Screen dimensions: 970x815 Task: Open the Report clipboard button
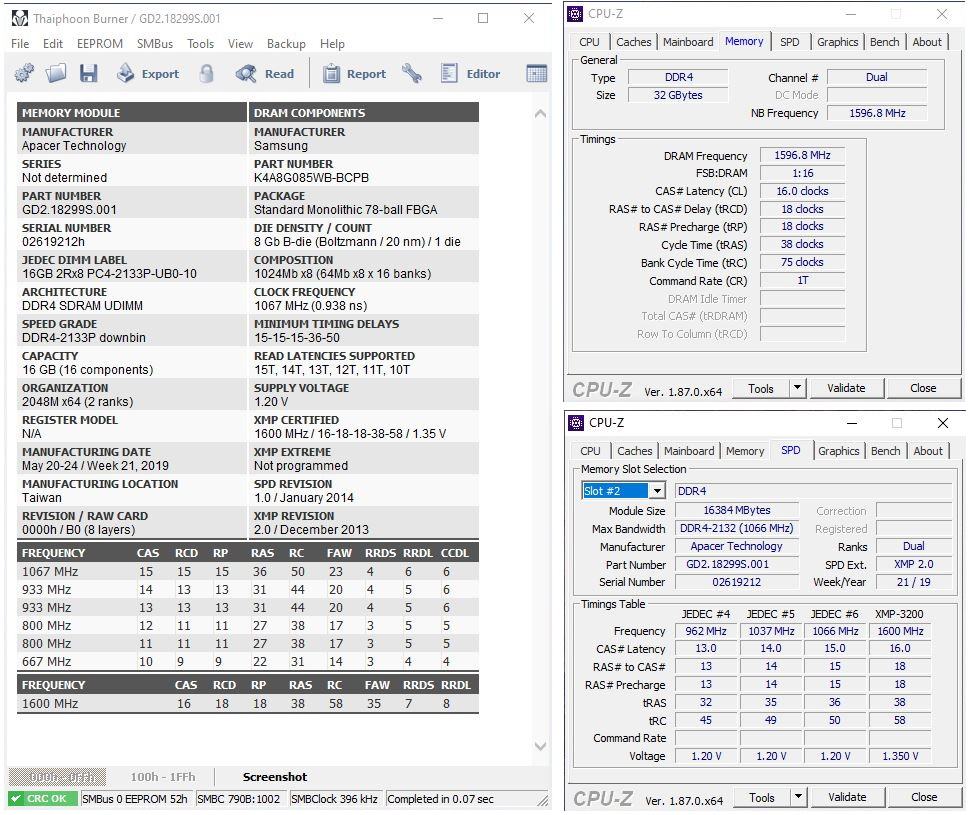354,73
